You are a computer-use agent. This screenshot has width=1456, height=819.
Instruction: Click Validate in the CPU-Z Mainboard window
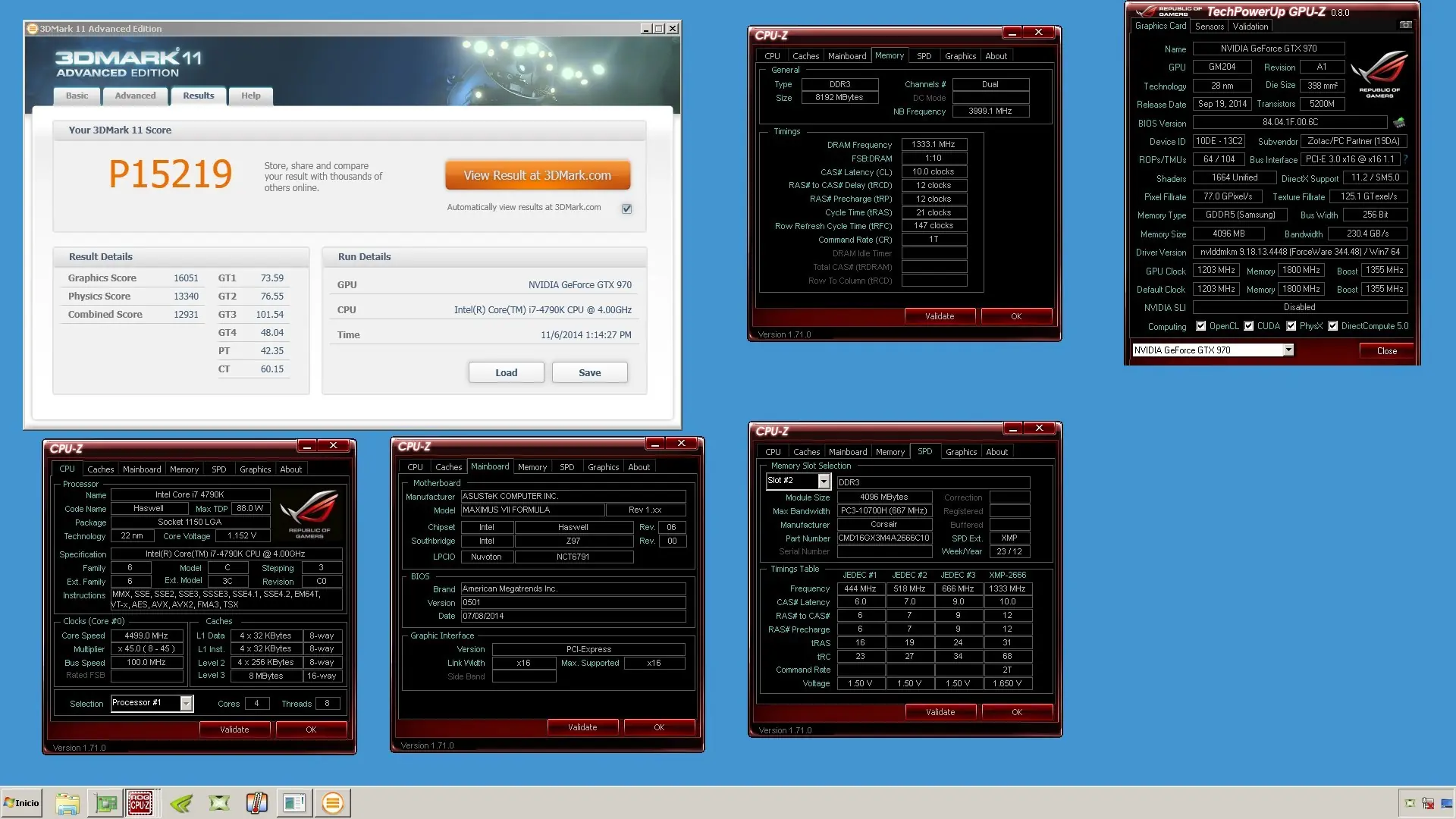(582, 727)
